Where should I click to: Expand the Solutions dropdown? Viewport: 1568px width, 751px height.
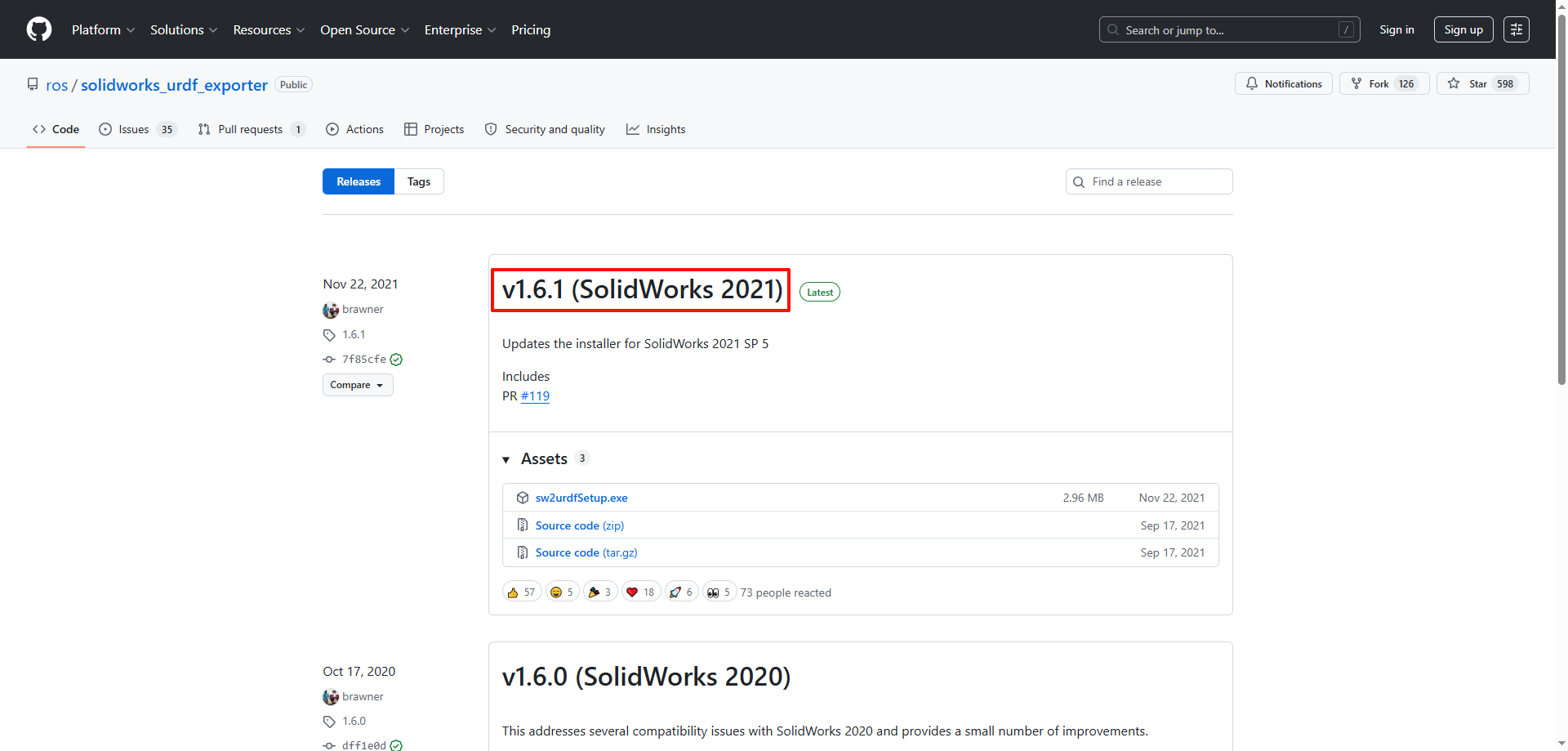pos(184,29)
